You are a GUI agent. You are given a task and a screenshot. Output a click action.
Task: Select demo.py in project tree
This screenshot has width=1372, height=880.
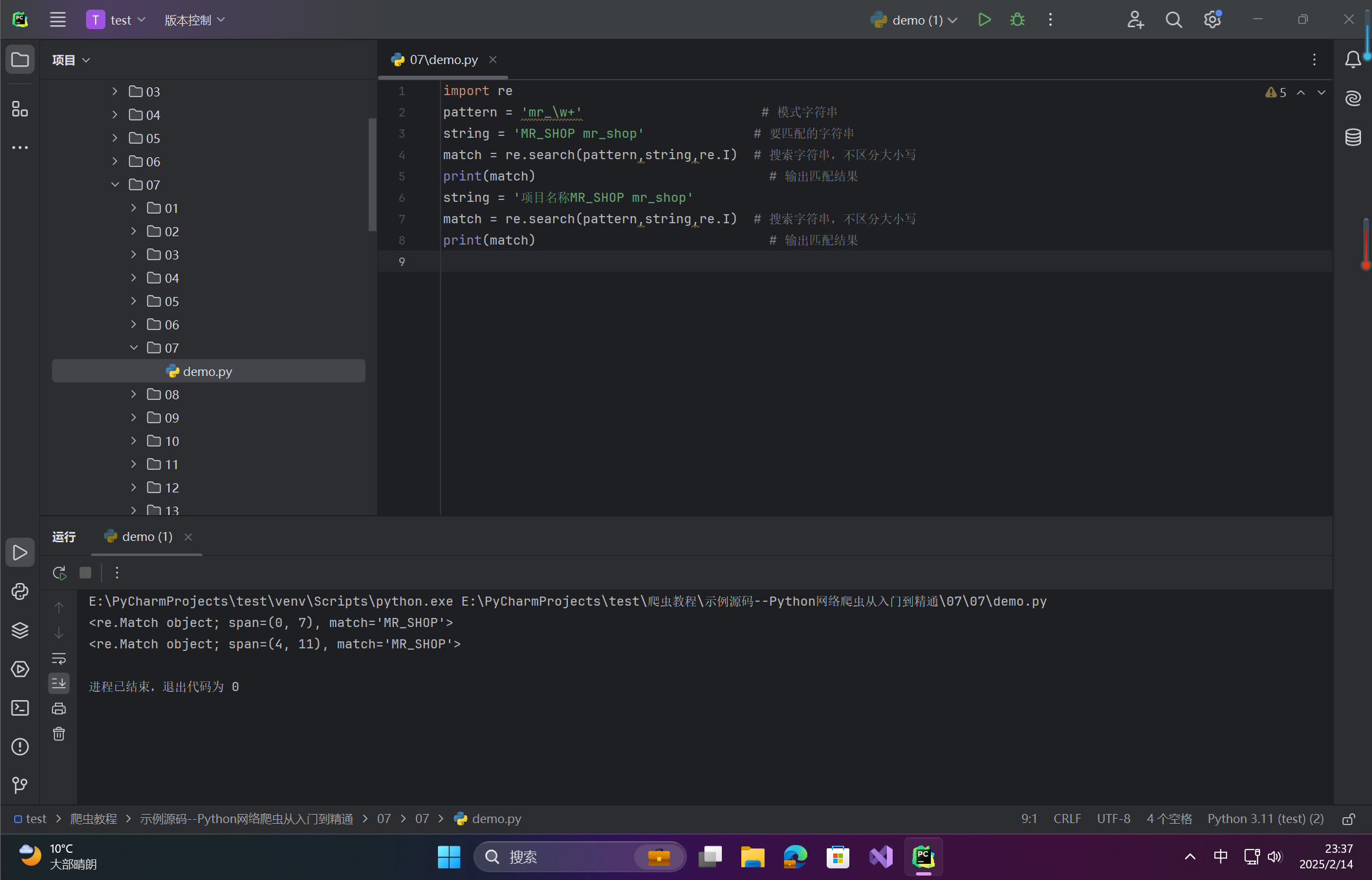pyautogui.click(x=208, y=371)
